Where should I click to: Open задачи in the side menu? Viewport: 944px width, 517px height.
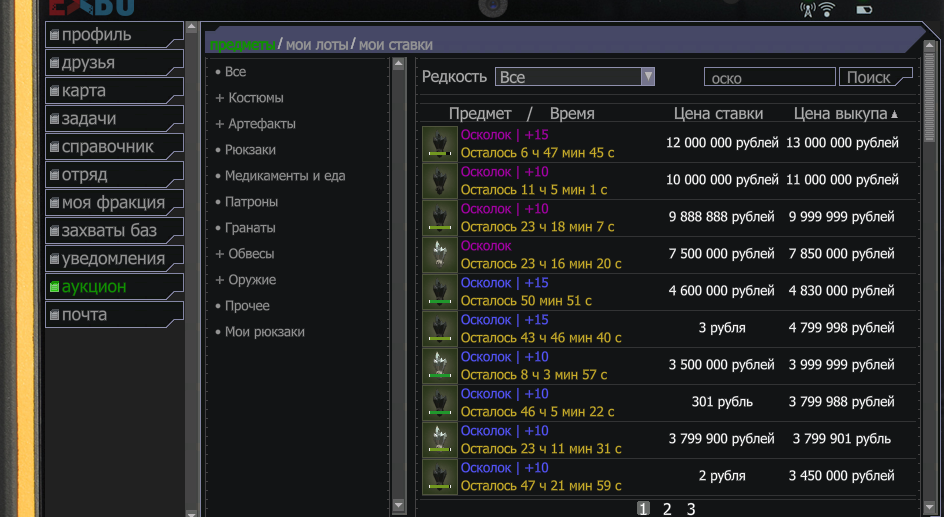tap(114, 119)
